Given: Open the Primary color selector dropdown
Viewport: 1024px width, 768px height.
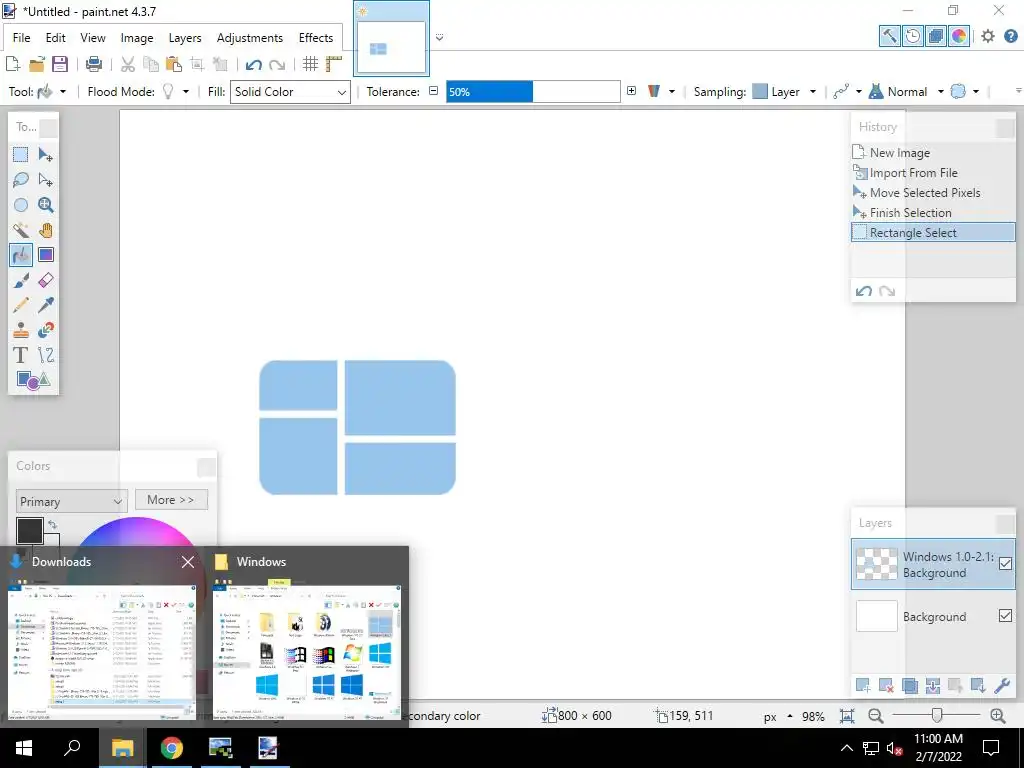Looking at the screenshot, I should click(x=71, y=502).
